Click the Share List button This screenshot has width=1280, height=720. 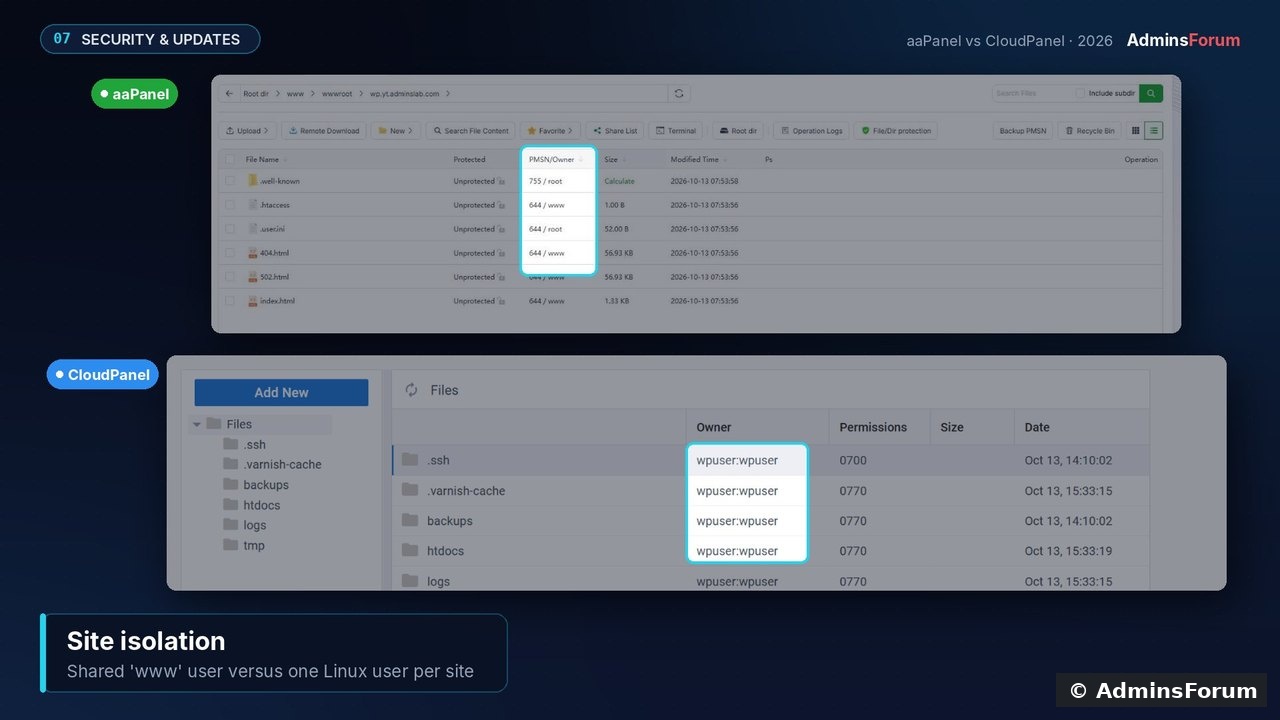(x=615, y=131)
